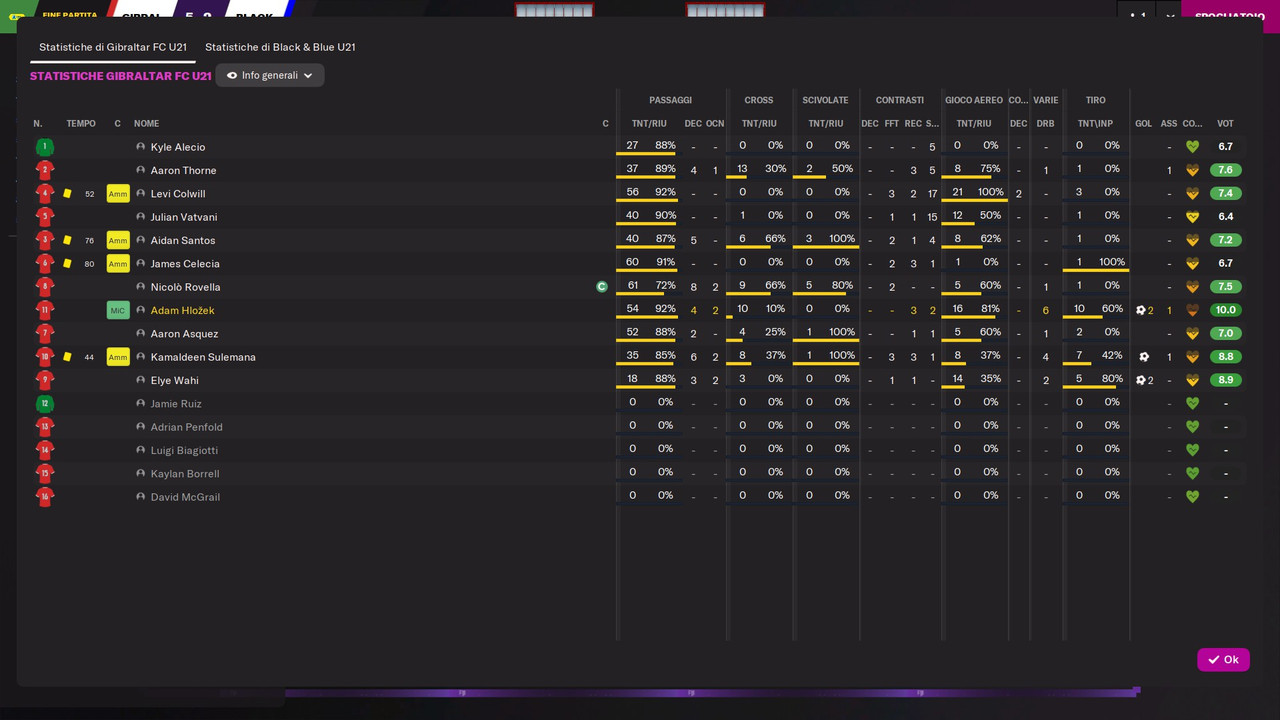1280x720 pixels.
Task: Sort by the DRB column header
Action: click(1045, 124)
